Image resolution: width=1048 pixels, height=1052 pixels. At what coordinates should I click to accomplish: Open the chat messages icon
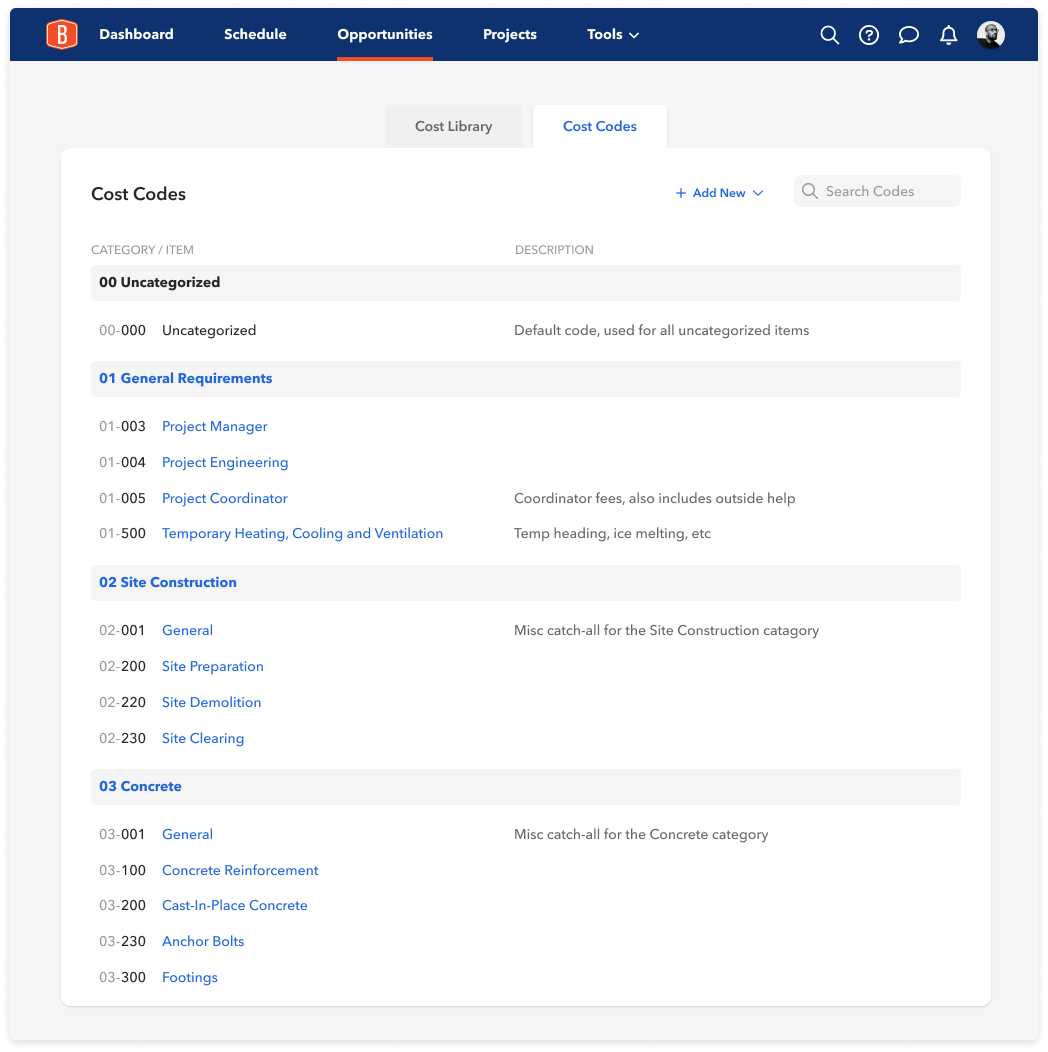click(908, 34)
